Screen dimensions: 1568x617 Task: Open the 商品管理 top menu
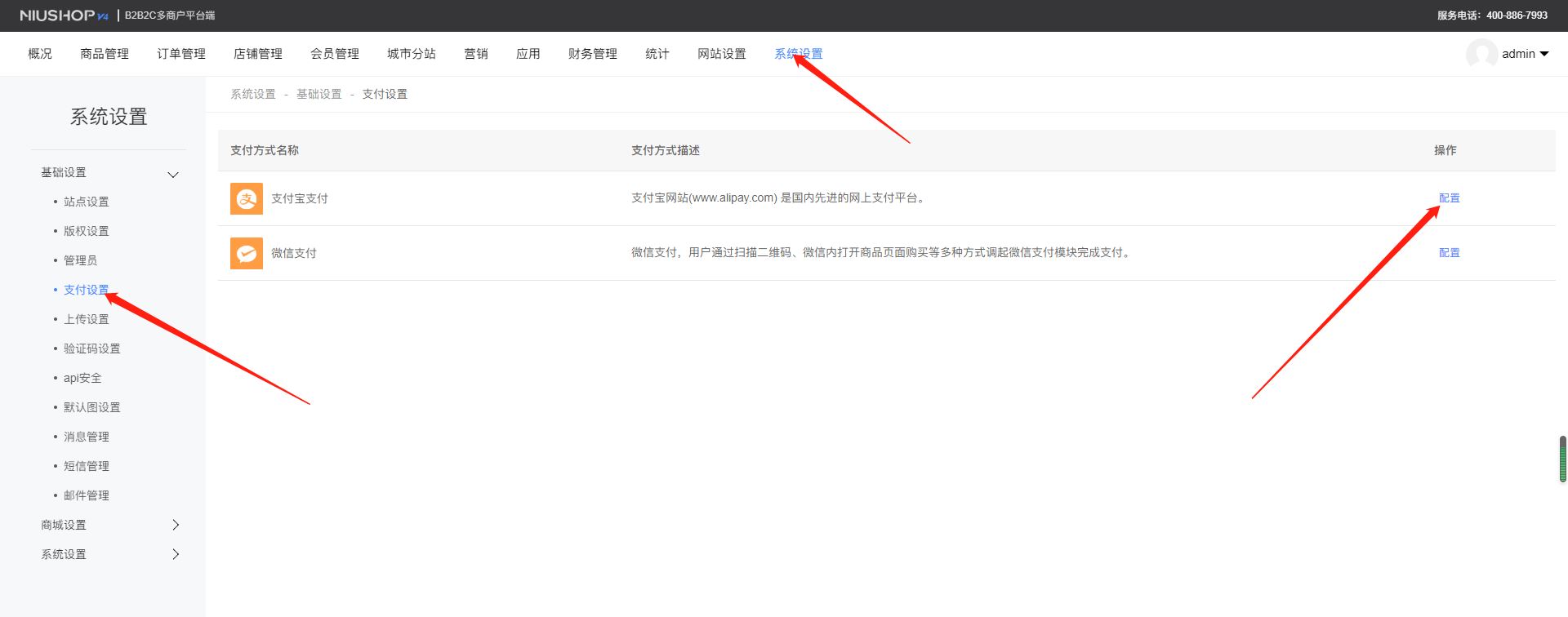coord(105,54)
